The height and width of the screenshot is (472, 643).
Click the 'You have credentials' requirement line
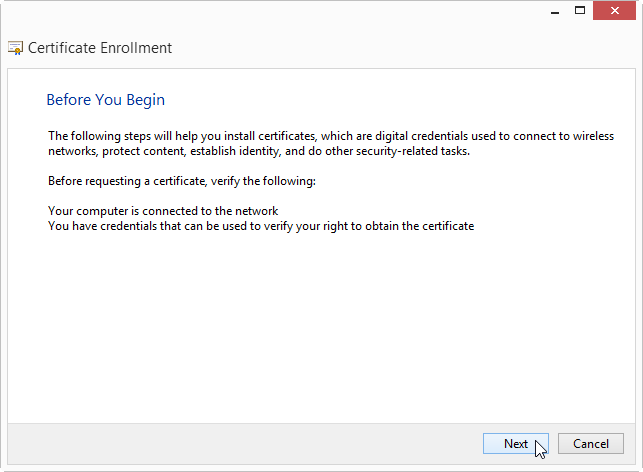(x=261, y=226)
